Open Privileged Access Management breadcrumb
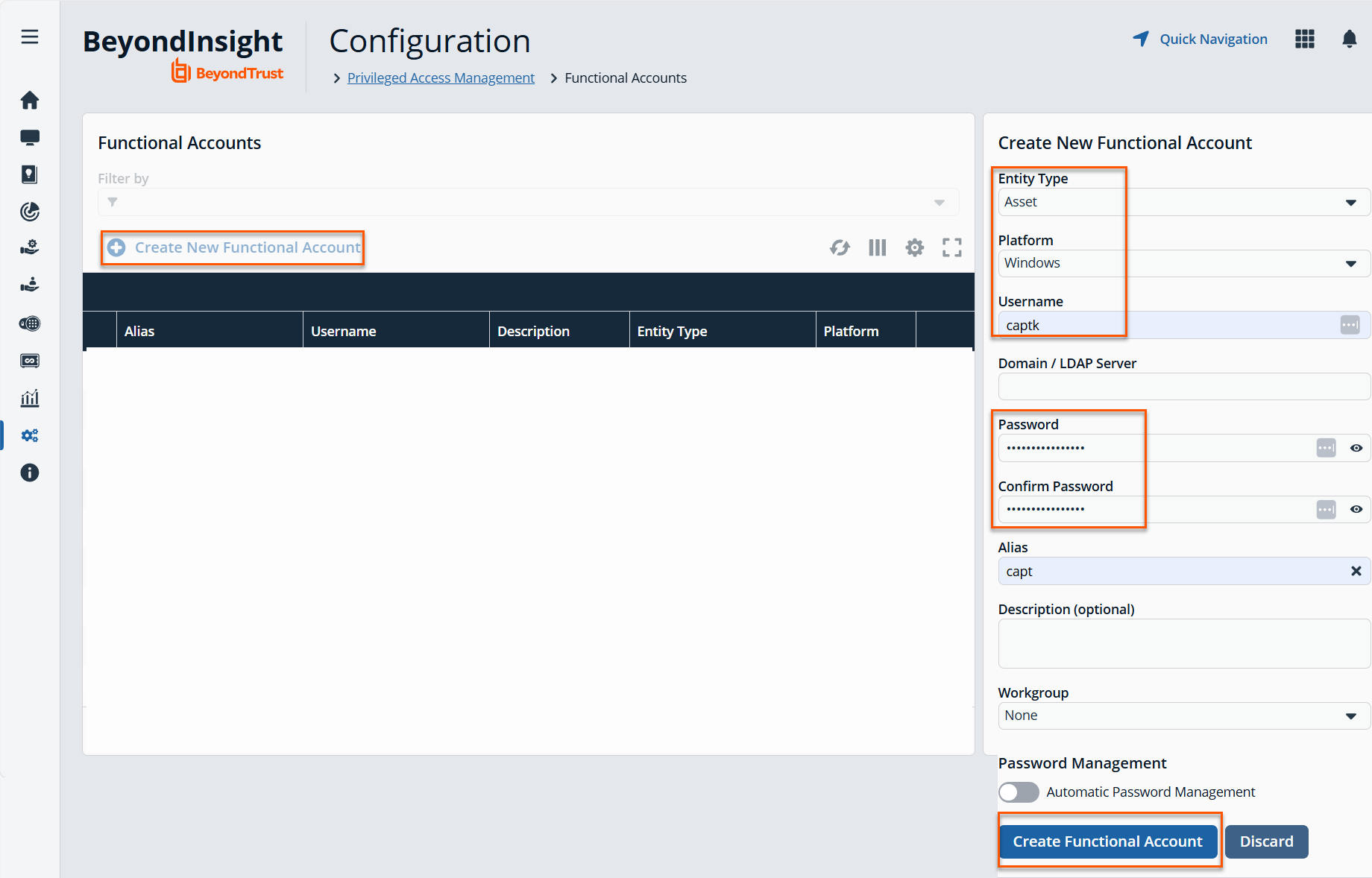1372x878 pixels. pyautogui.click(x=441, y=78)
